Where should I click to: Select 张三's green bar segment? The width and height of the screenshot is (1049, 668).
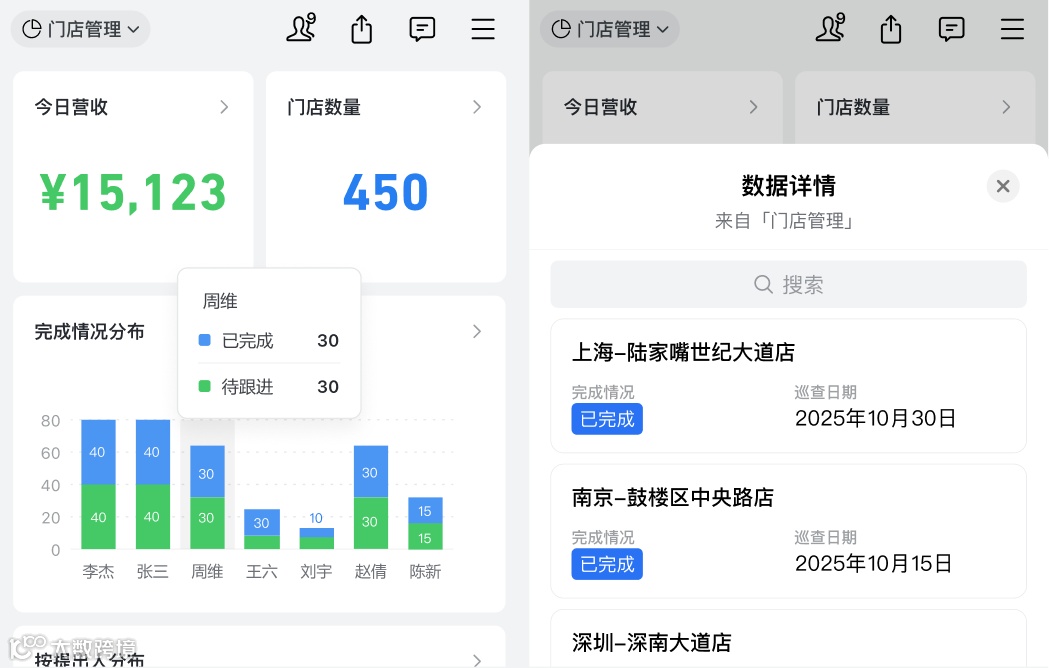point(153,517)
